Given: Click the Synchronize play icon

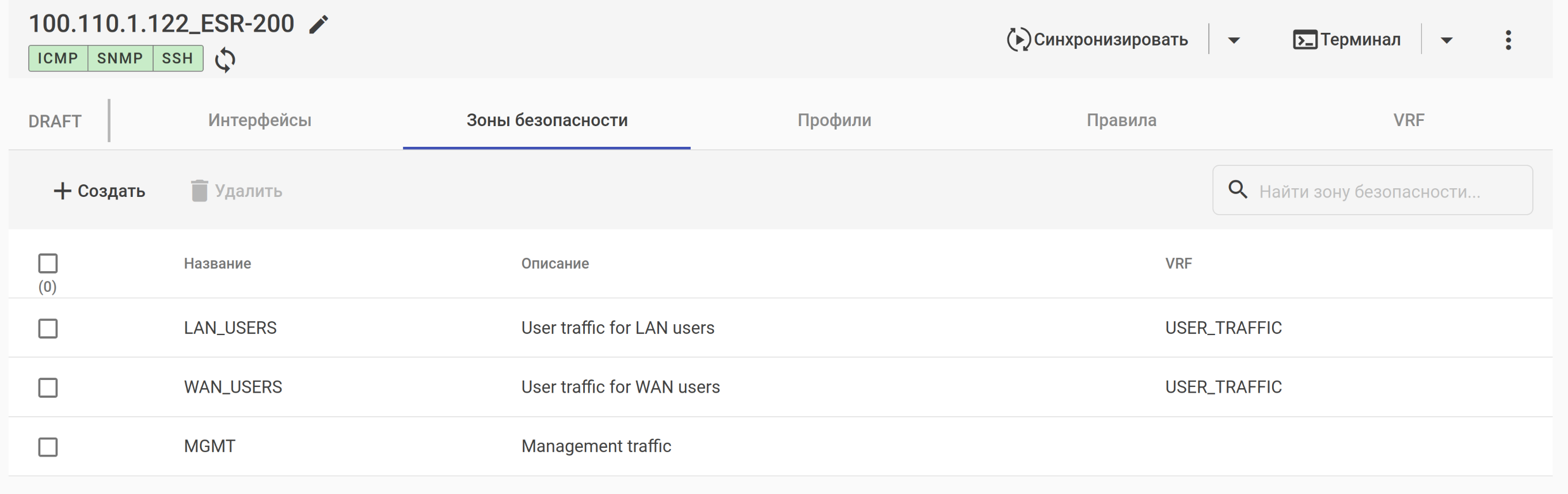Looking at the screenshot, I should pyautogui.click(x=1018, y=40).
